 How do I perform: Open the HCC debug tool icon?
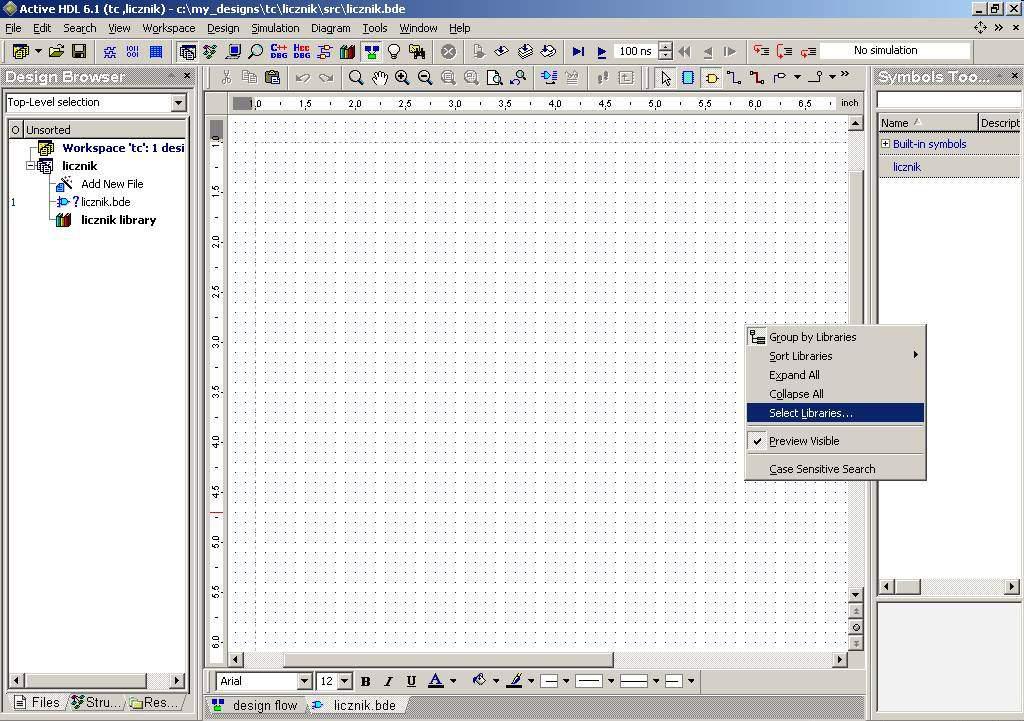(301, 51)
